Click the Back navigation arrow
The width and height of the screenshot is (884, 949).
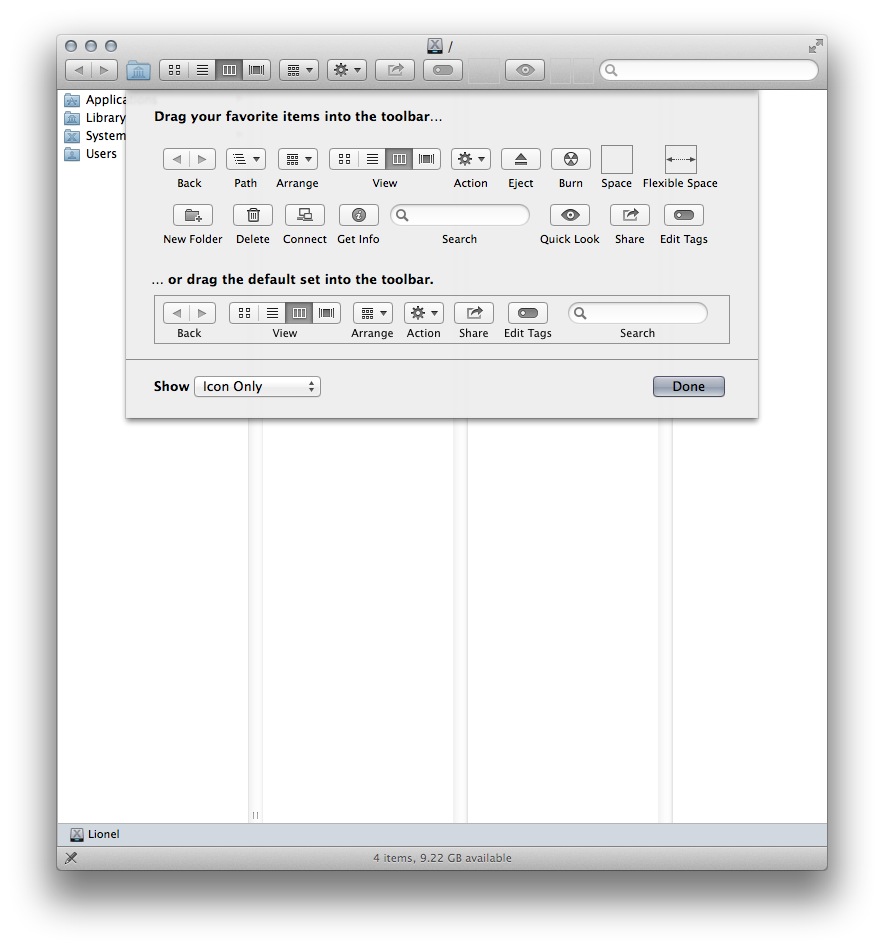pos(81,70)
